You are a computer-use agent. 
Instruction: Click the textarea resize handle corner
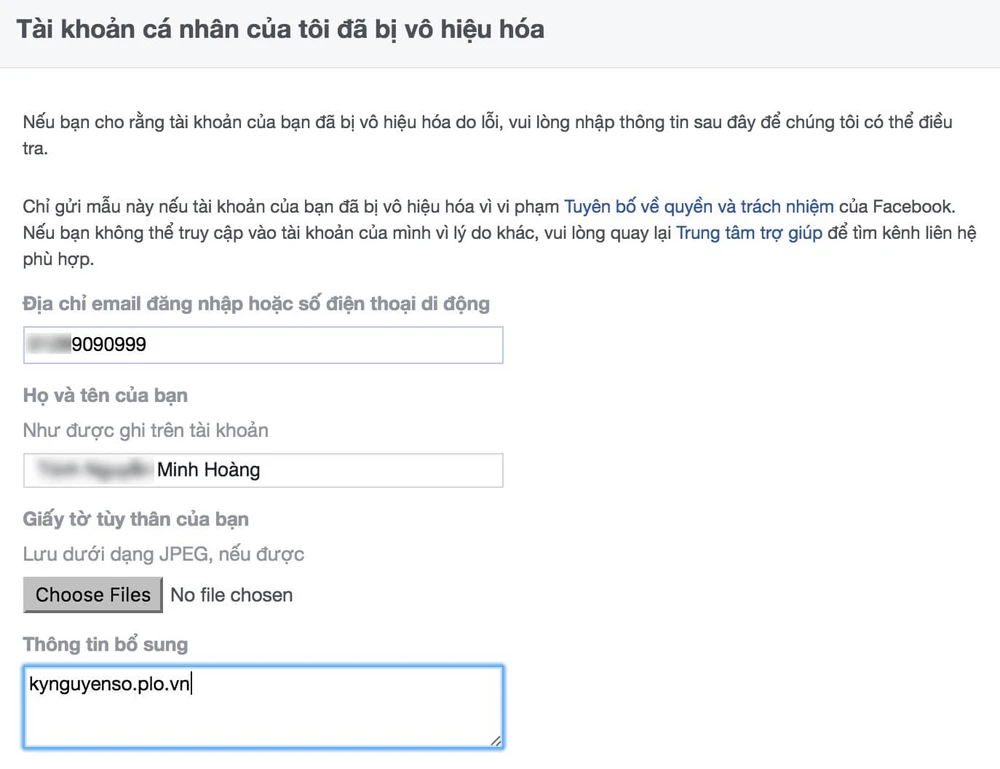(x=494, y=743)
